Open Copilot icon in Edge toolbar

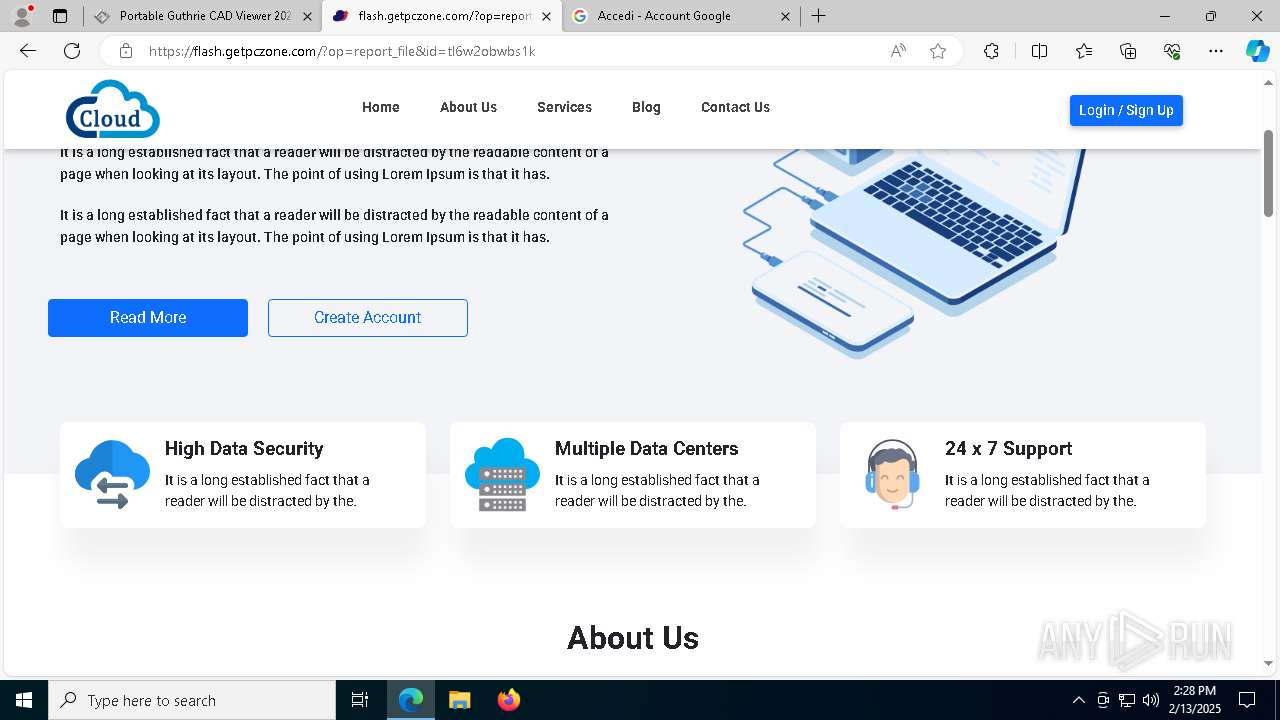1257,51
